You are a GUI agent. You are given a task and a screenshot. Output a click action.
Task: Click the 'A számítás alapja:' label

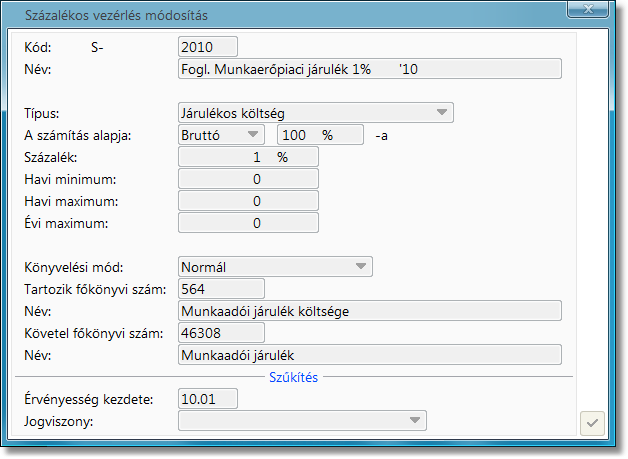point(78,135)
